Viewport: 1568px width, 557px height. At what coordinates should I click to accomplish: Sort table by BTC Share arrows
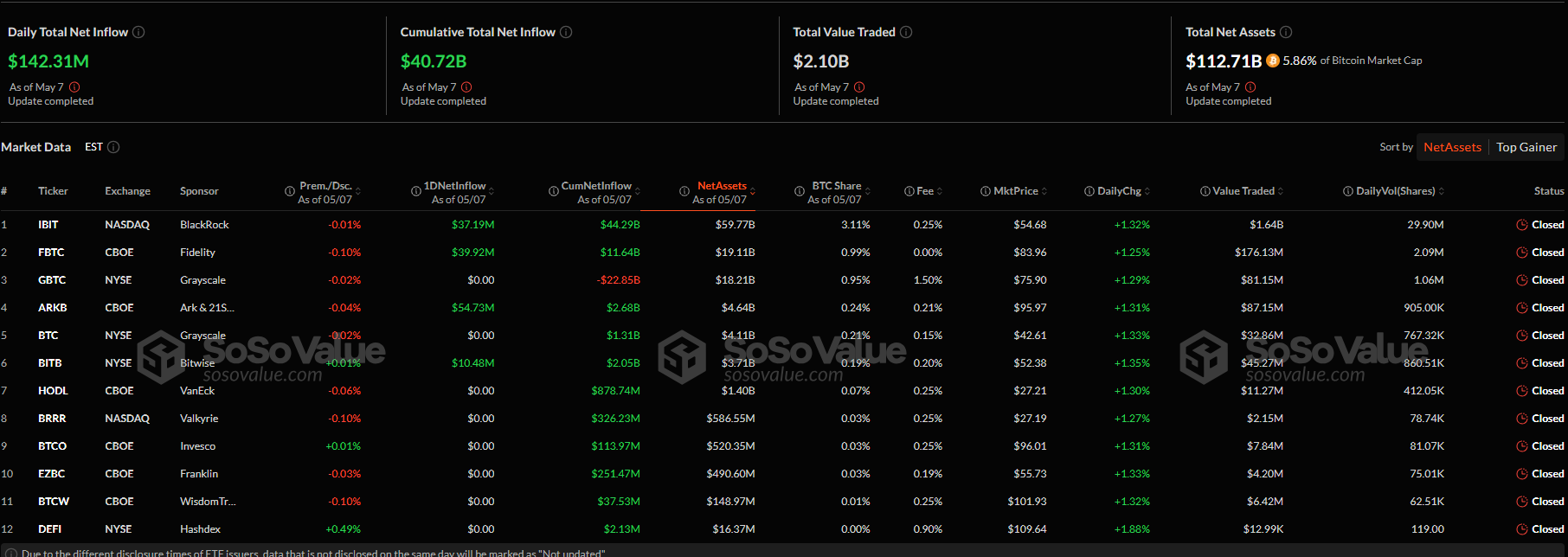(x=868, y=191)
